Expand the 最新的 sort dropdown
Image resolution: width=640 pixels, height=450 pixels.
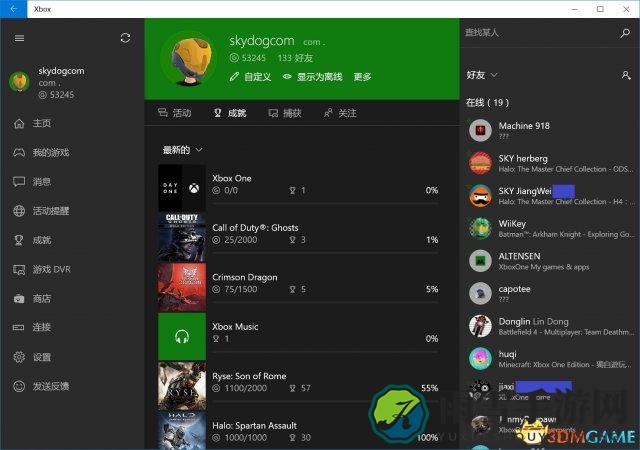tap(182, 150)
